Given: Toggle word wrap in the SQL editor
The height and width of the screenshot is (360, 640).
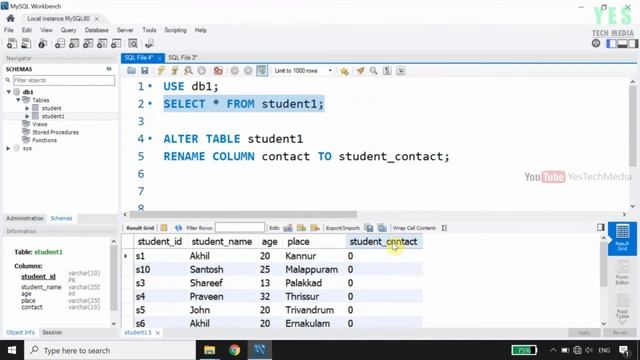Looking at the screenshot, I should tap(400, 71).
